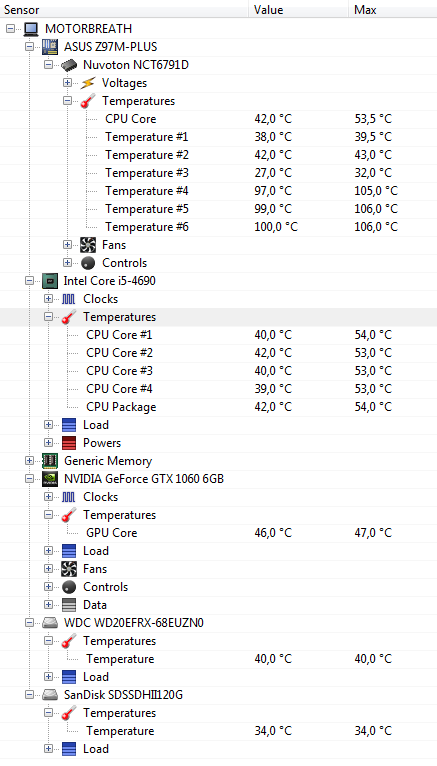This screenshot has height=766, width=437.
Task: Collapse the WDC WD20EFRX-68EUZN0 node
Action: click(x=29, y=623)
